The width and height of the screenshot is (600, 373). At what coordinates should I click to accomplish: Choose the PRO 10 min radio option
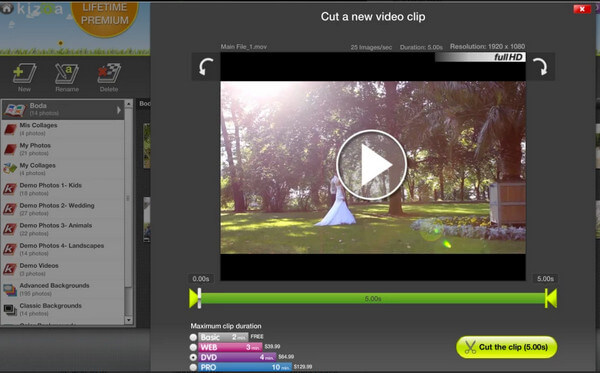[193, 367]
